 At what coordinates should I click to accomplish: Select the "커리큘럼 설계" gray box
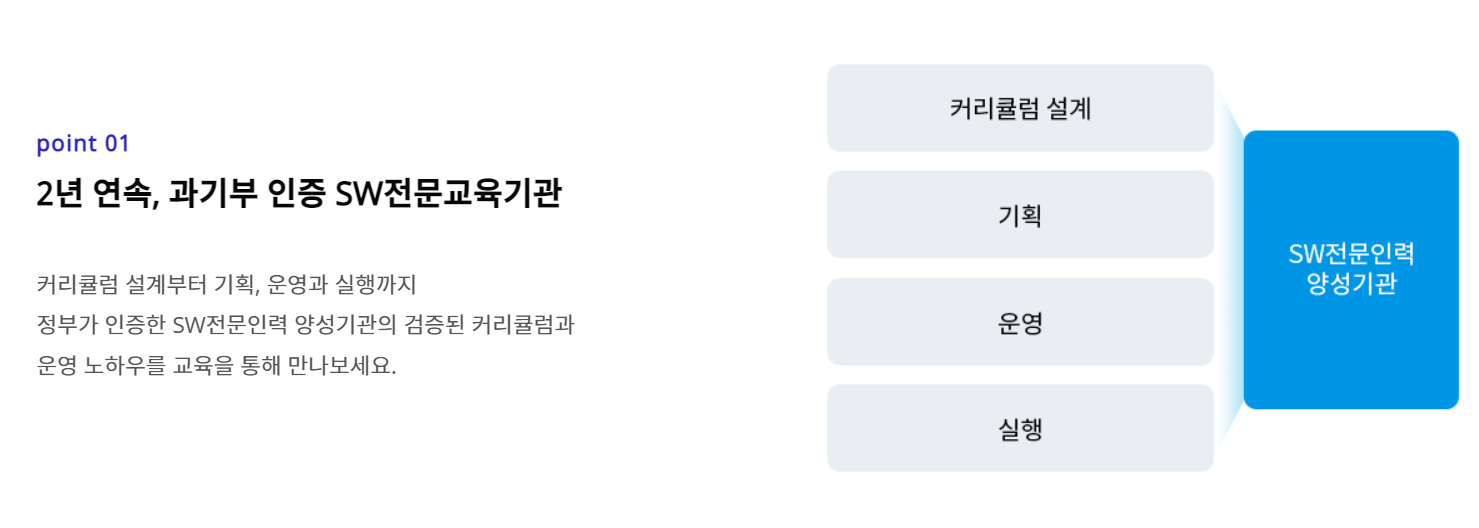(x=1020, y=108)
